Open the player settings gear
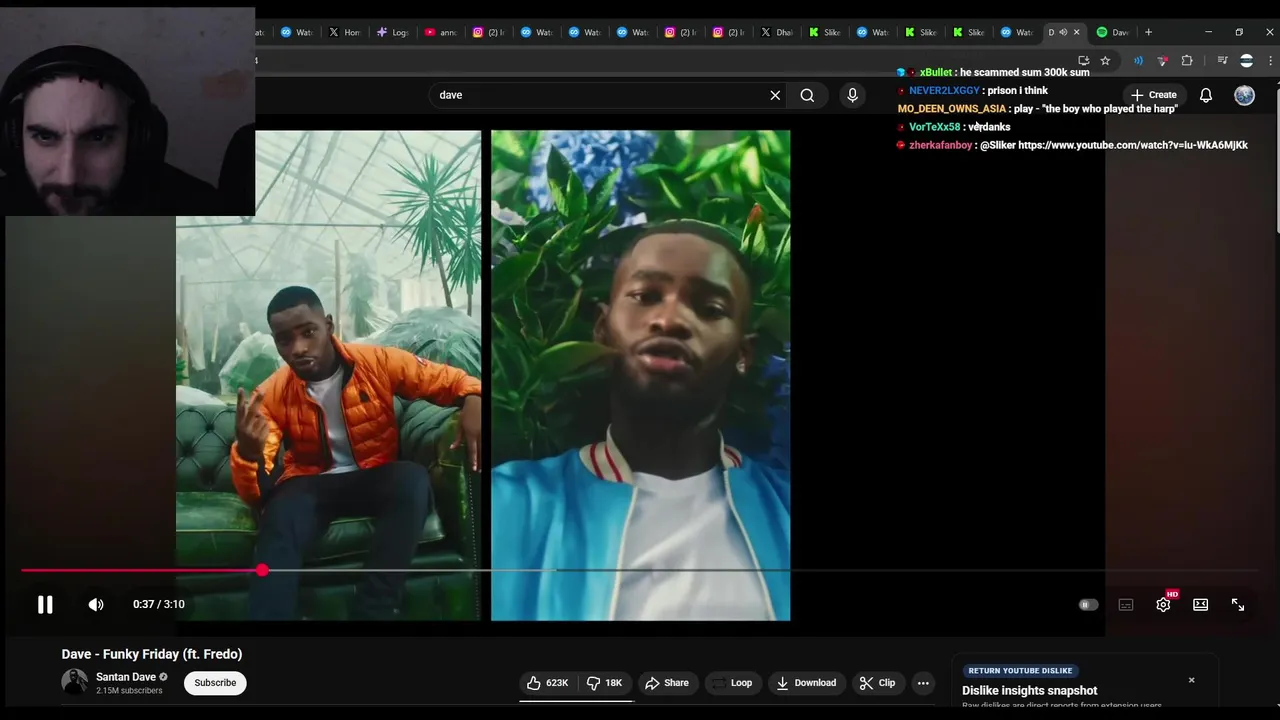This screenshot has height=720, width=1280. coord(1163,604)
